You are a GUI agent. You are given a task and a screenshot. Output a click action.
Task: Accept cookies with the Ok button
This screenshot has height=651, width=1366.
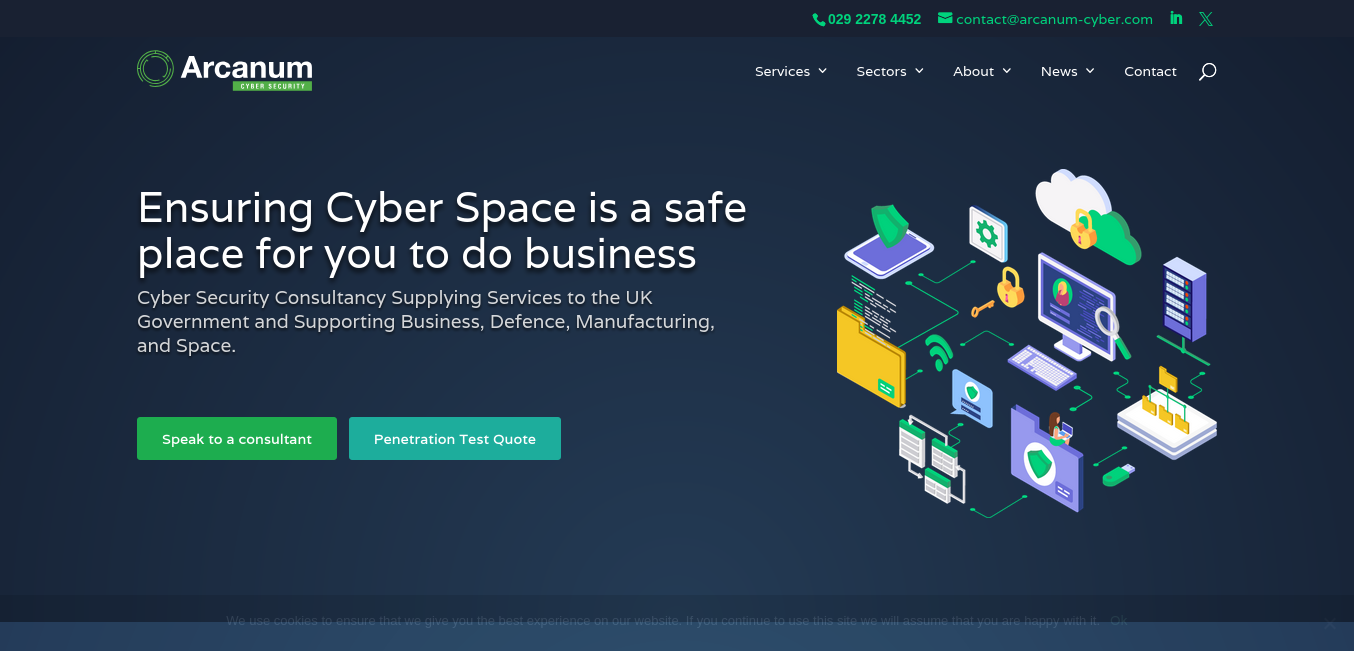[x=1118, y=621]
